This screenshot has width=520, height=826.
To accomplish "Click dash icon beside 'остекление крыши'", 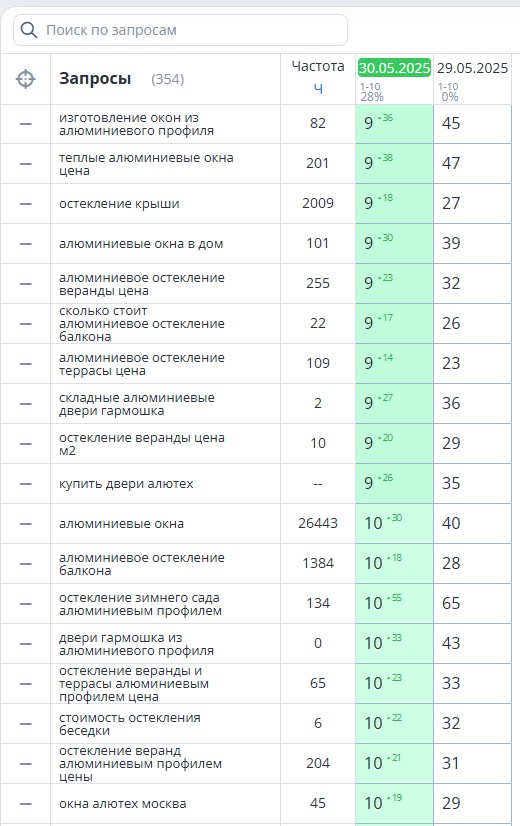I will pos(25,204).
